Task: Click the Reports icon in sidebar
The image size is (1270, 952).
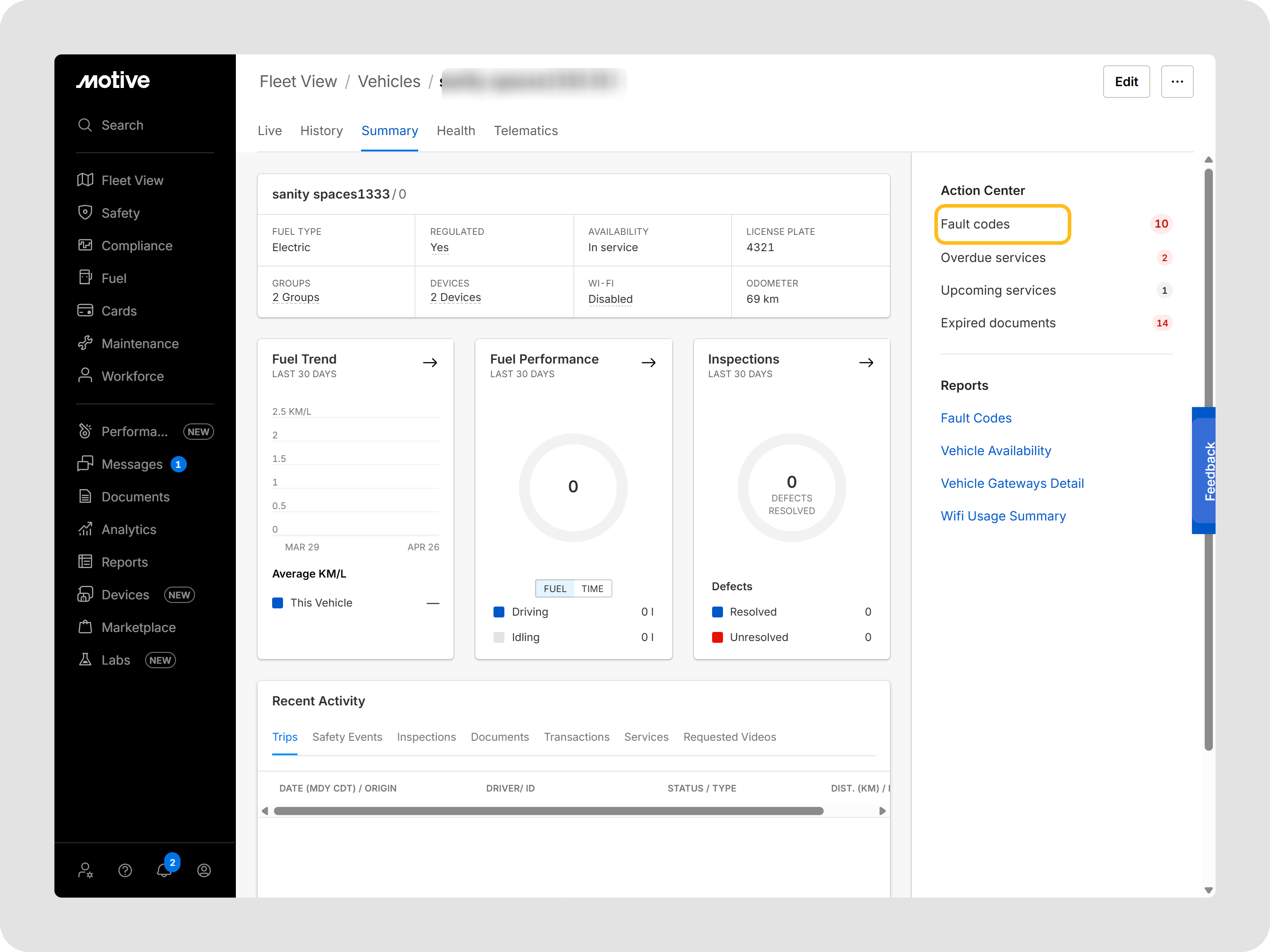Action: (85, 562)
